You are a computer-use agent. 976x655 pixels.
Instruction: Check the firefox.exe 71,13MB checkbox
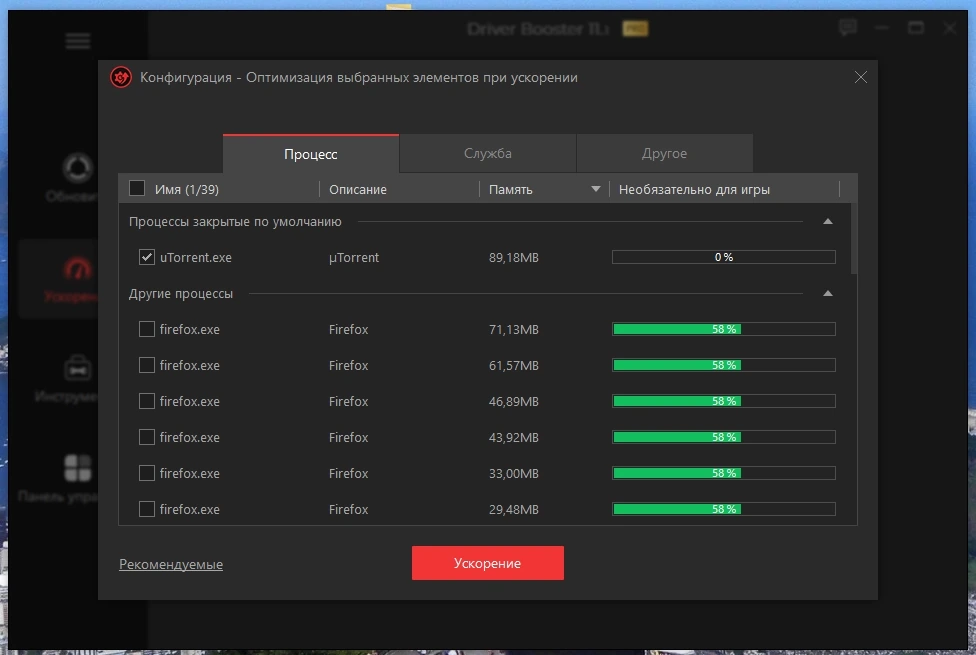point(147,329)
